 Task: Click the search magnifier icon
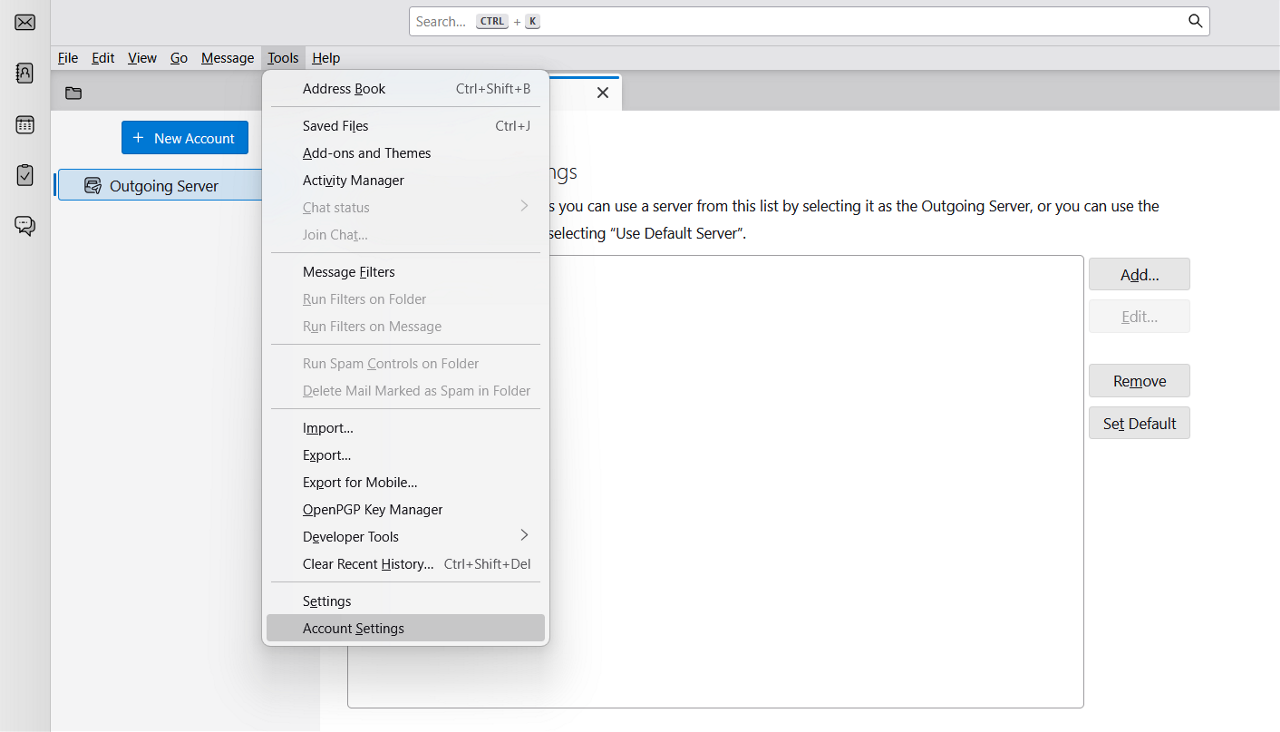click(x=1195, y=21)
